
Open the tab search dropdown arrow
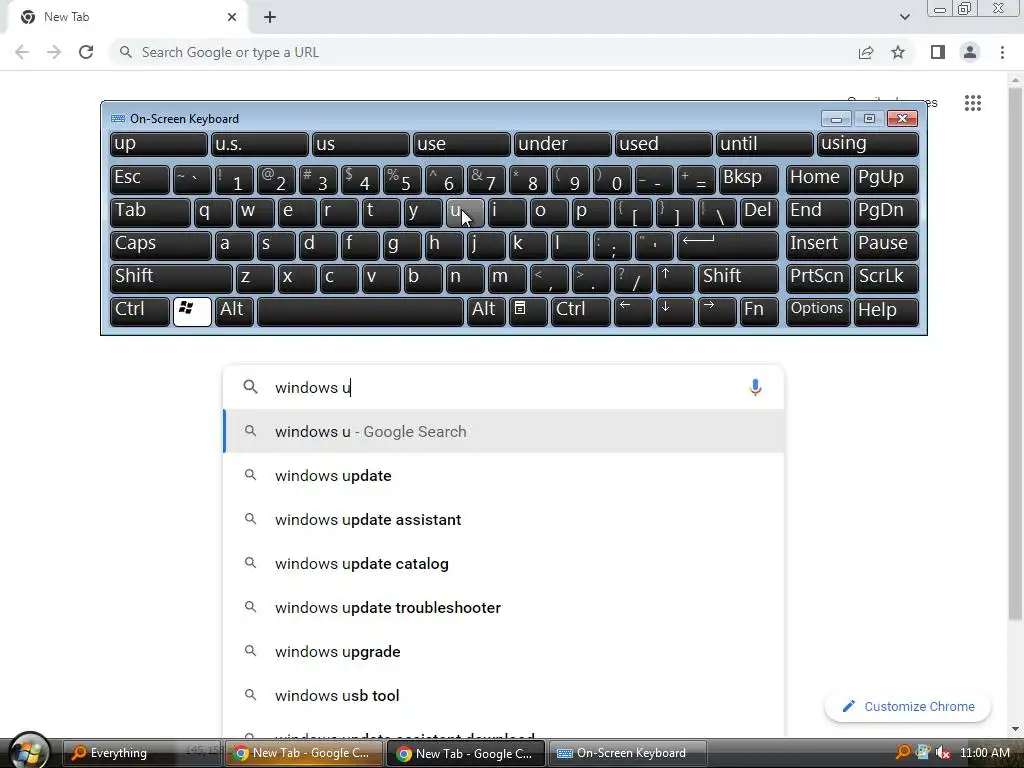click(904, 17)
